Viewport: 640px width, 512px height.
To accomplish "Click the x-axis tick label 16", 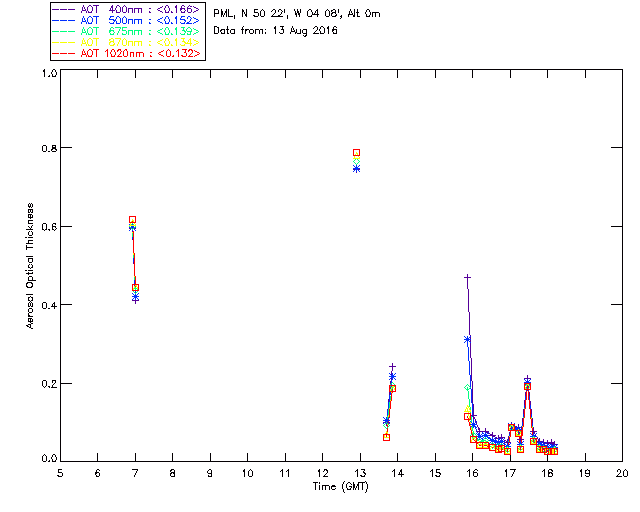I will (473, 473).
